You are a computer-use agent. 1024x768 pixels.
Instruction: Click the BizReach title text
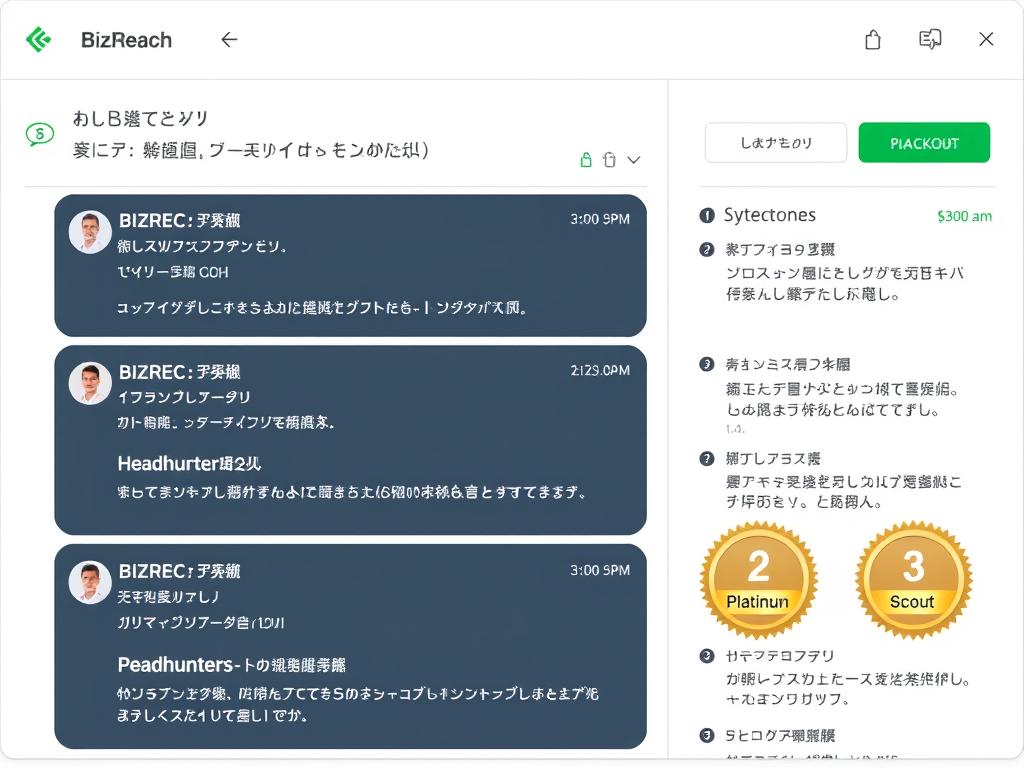126,40
